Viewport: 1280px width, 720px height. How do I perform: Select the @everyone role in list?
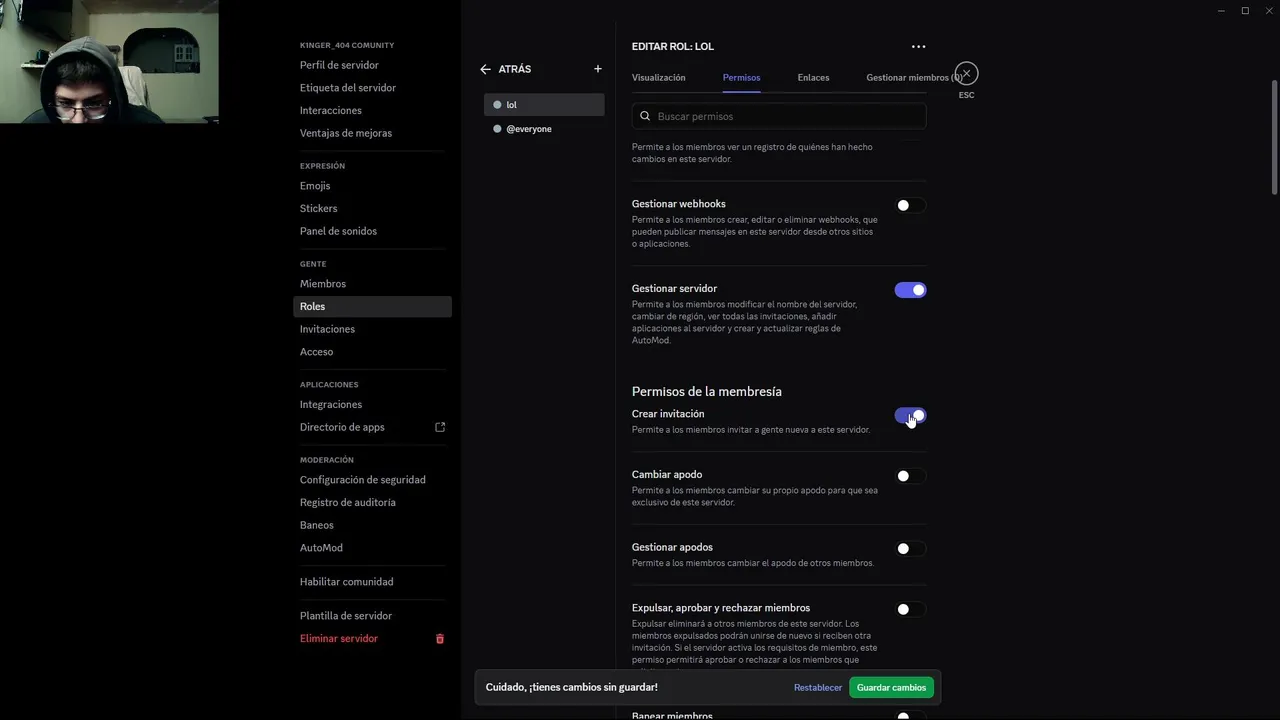coord(529,129)
